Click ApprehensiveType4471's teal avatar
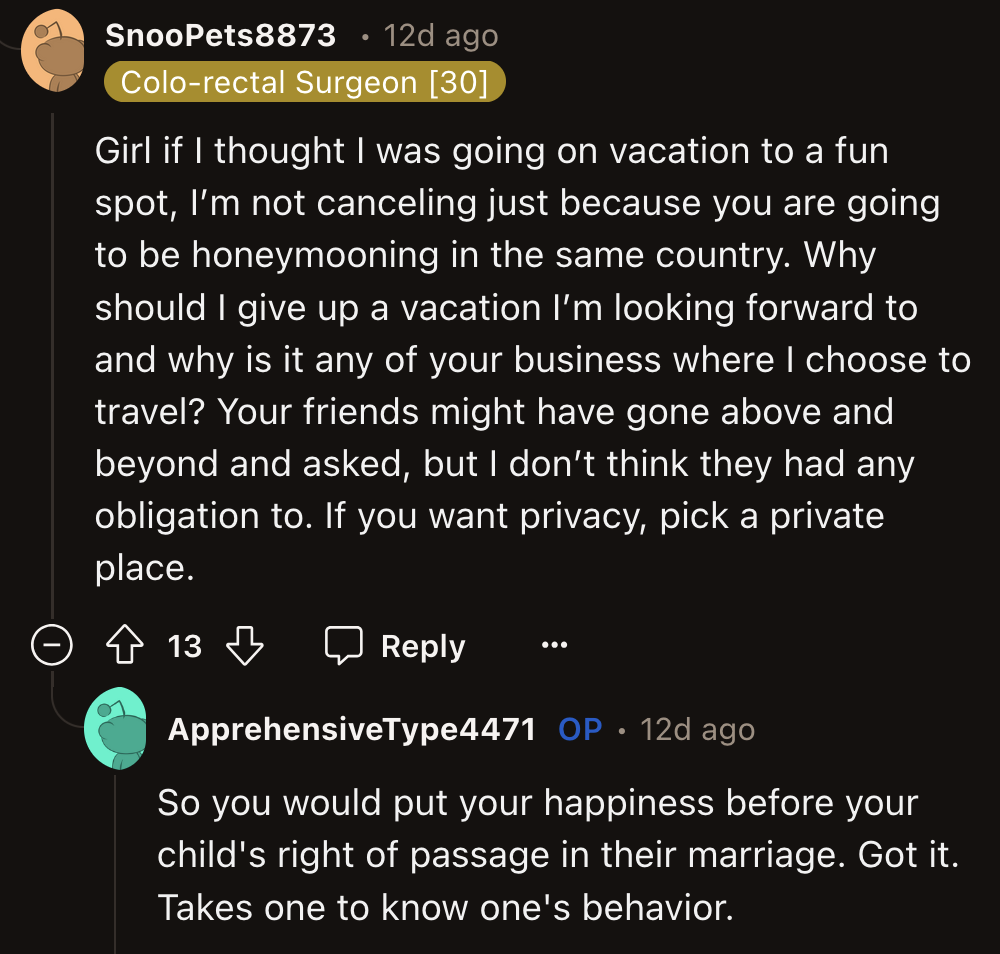This screenshot has width=1000, height=954. [x=118, y=729]
